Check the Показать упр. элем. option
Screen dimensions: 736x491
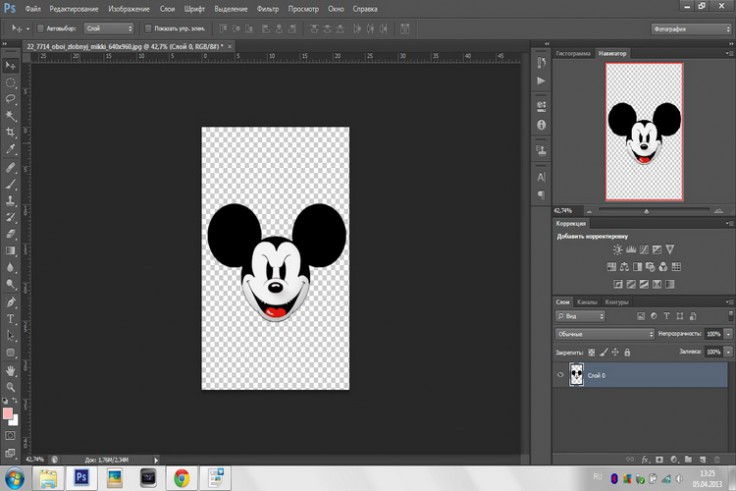click(148, 28)
